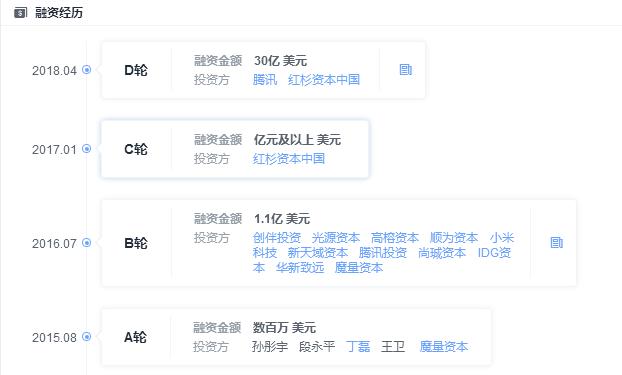Open the 光源资本 investor link

(336, 238)
